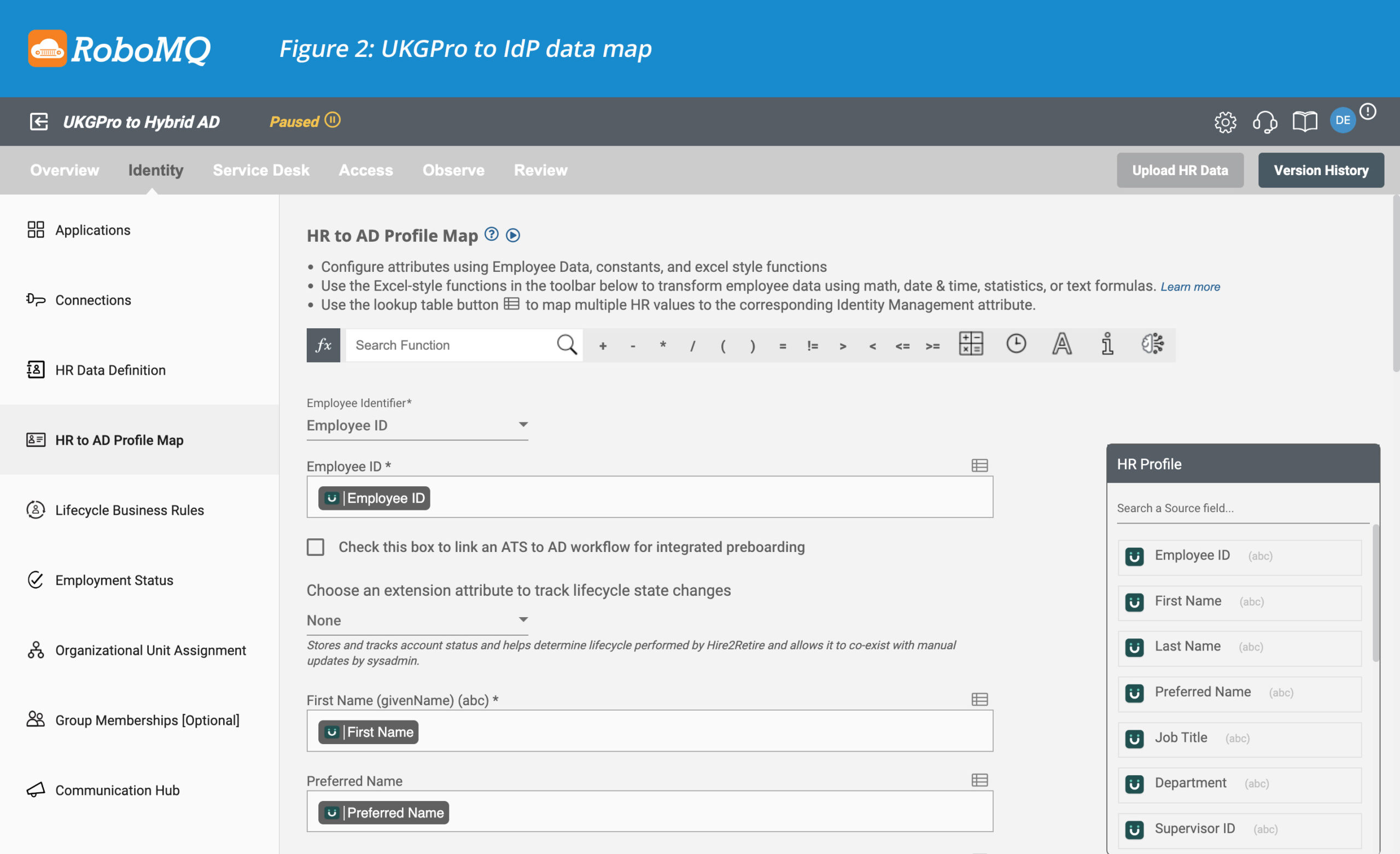Click the Organizational Unit Assignment icon
The image size is (1400, 854).
[x=36, y=650]
